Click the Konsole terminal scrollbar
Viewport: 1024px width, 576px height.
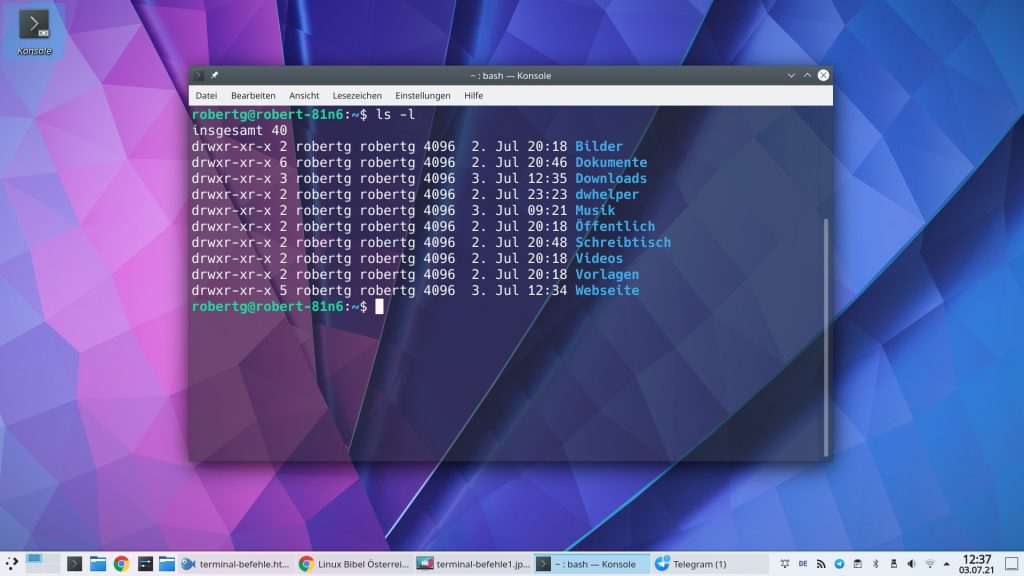[x=825, y=337]
